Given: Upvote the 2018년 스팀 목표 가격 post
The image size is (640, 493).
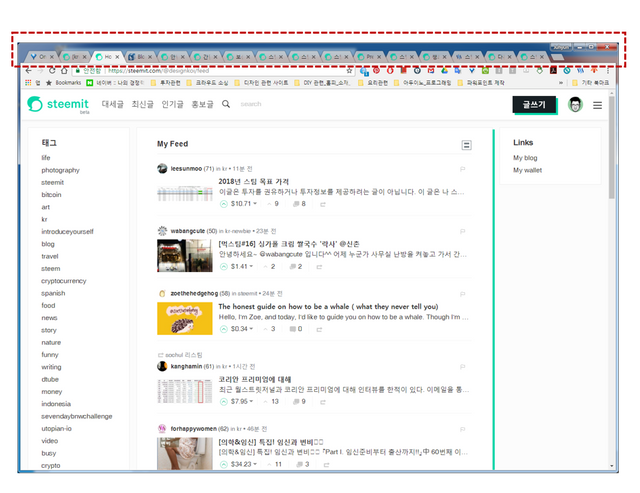Looking at the screenshot, I should [224, 204].
